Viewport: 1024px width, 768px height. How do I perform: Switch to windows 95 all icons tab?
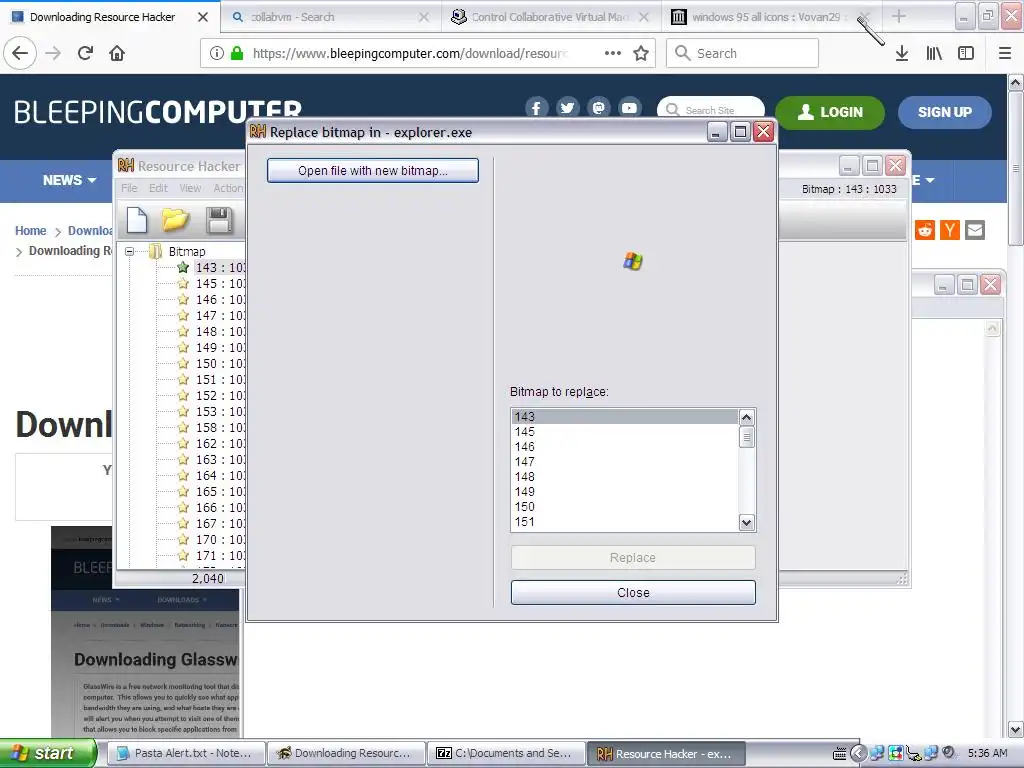click(x=771, y=17)
